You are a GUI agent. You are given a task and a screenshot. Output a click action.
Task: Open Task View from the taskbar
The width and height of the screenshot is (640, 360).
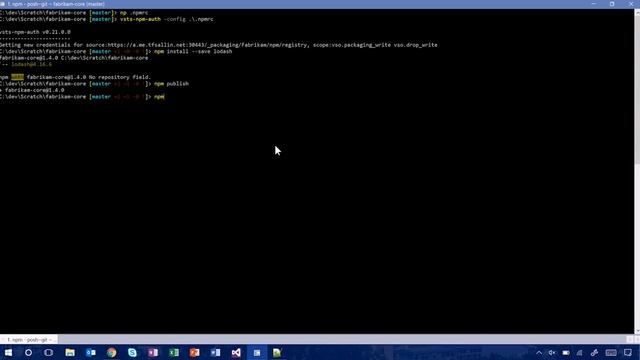(49, 353)
